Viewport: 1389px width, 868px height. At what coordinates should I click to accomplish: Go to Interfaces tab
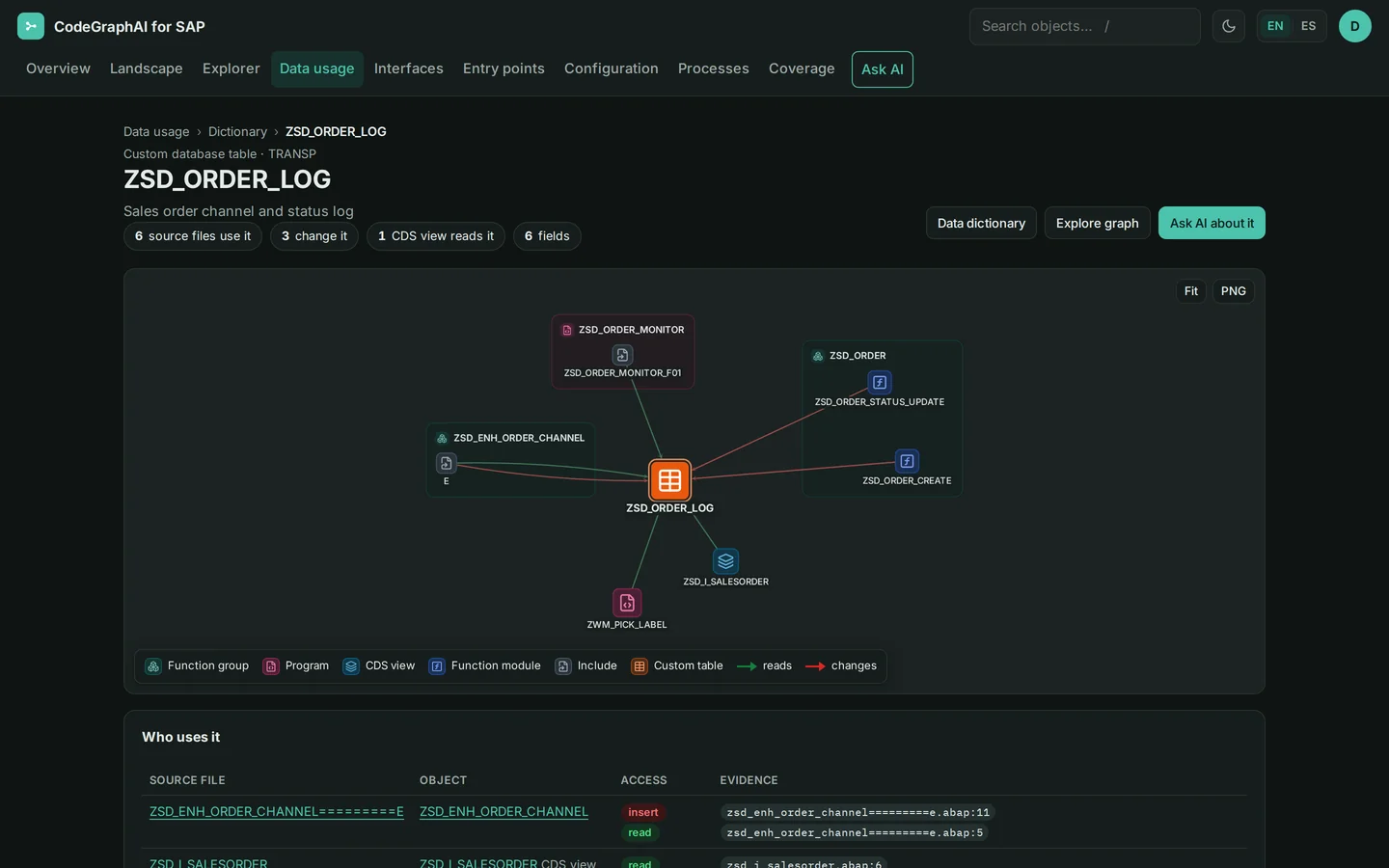(x=409, y=68)
